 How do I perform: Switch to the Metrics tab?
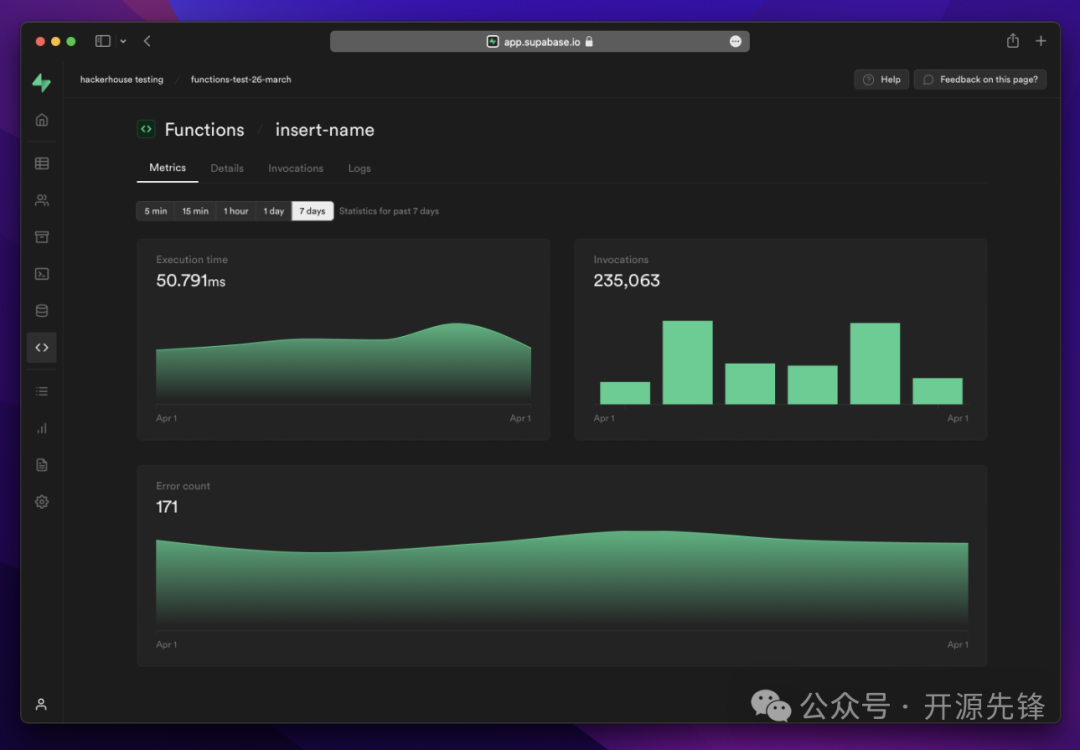[x=167, y=168]
